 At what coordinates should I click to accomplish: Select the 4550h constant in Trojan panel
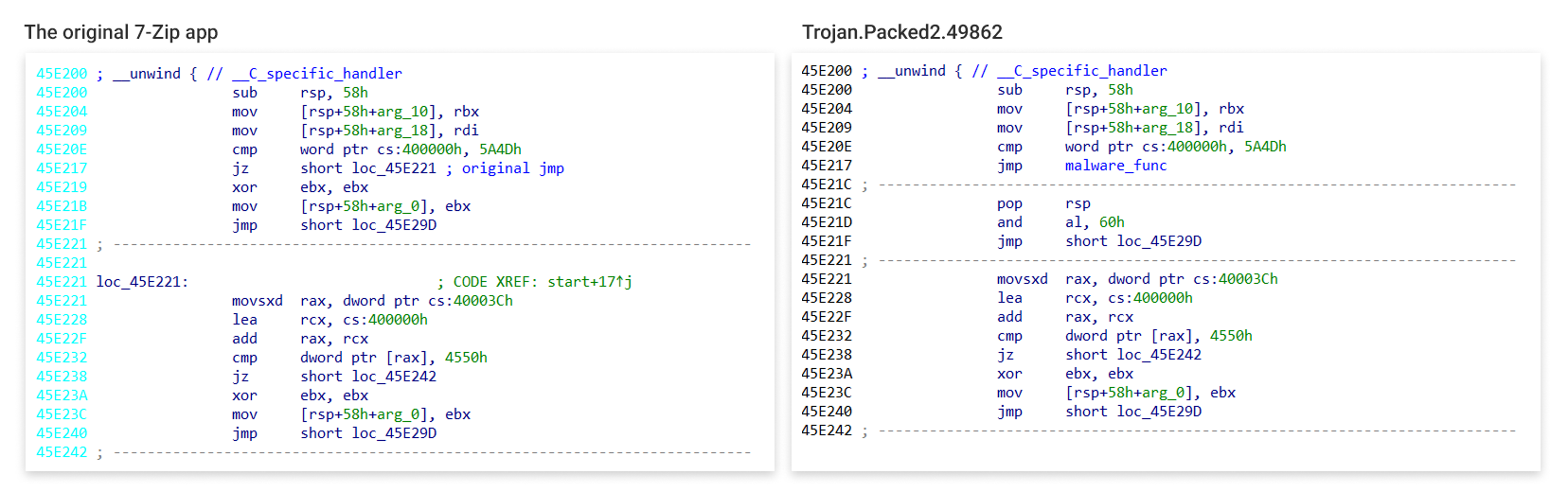[x=1231, y=336]
